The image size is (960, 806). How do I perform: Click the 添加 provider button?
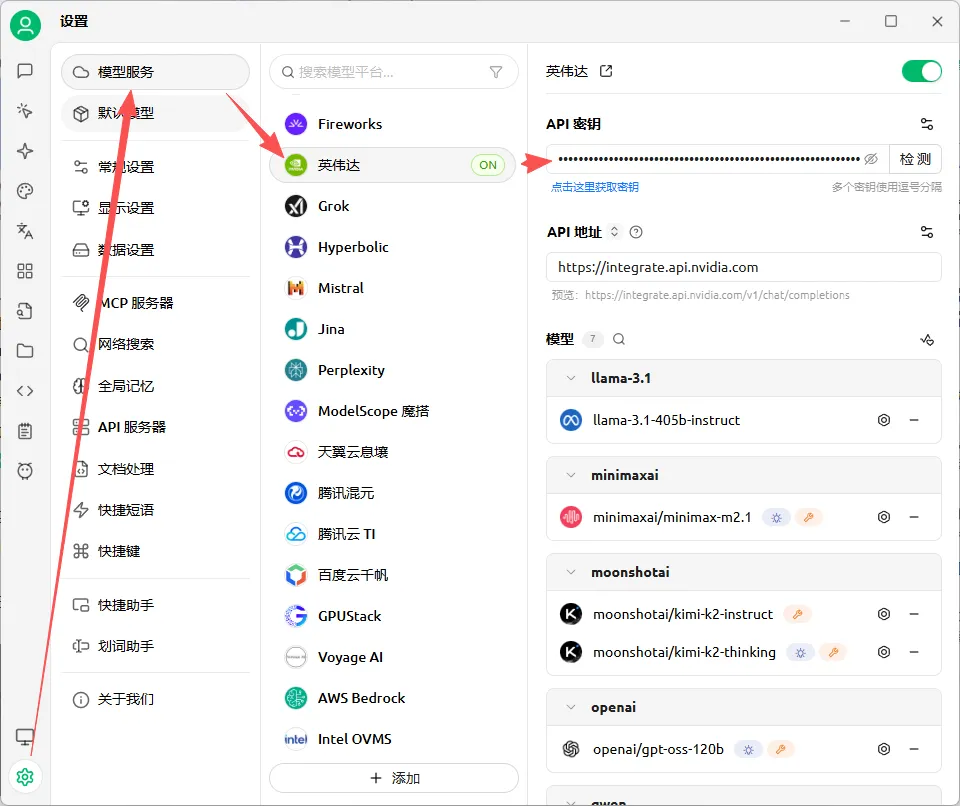point(394,778)
